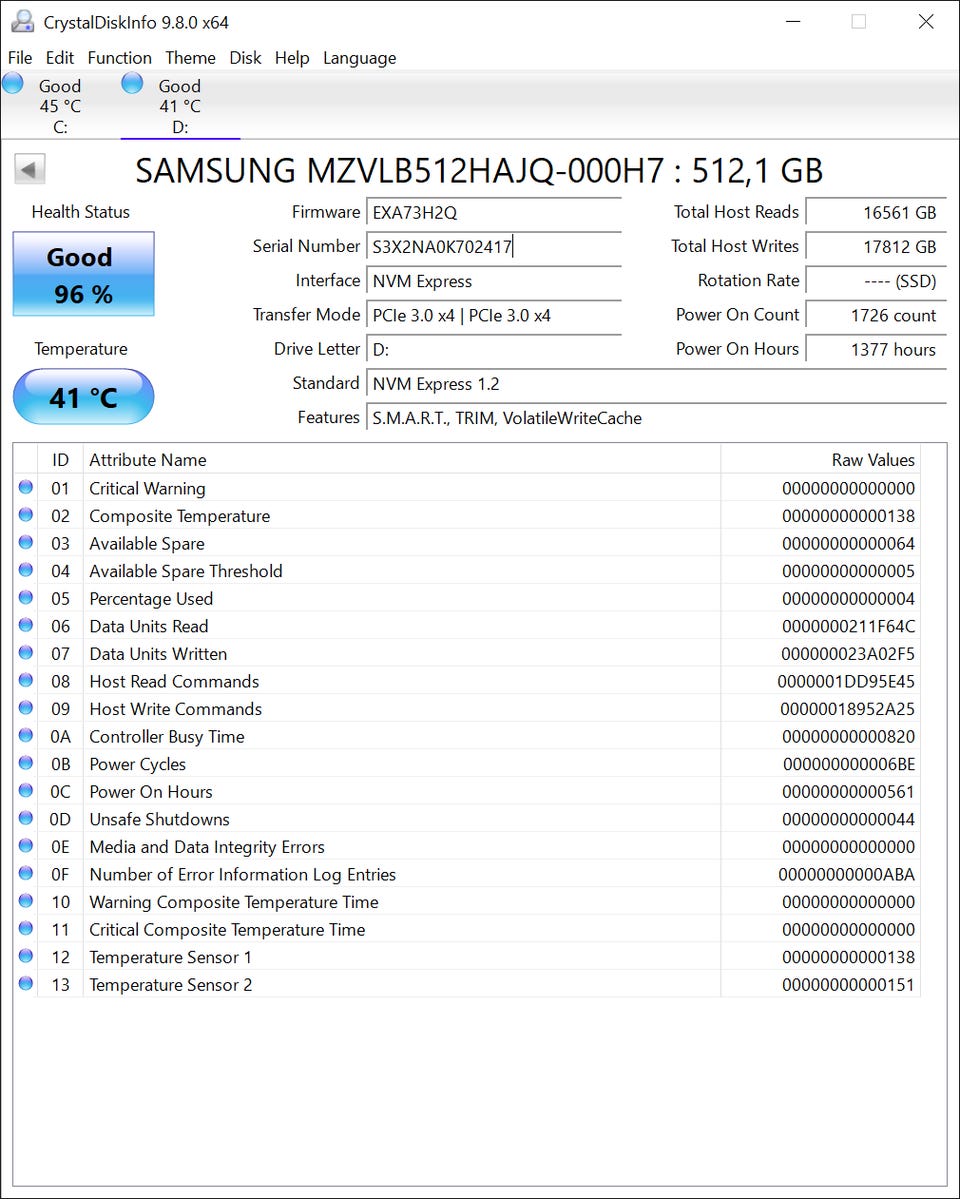Click status orb of Temperature Sensor 1 row
The height and width of the screenshot is (1199, 960).
click(26, 955)
